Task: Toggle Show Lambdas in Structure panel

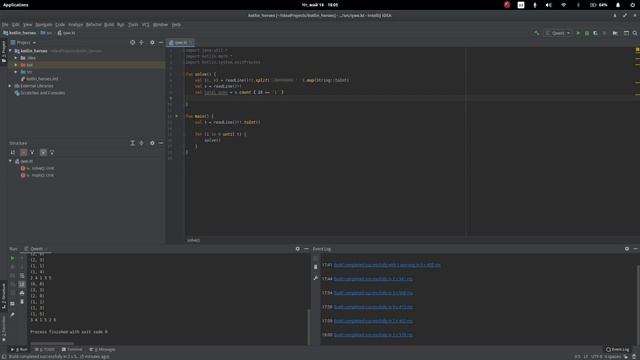Action: pos(52,152)
